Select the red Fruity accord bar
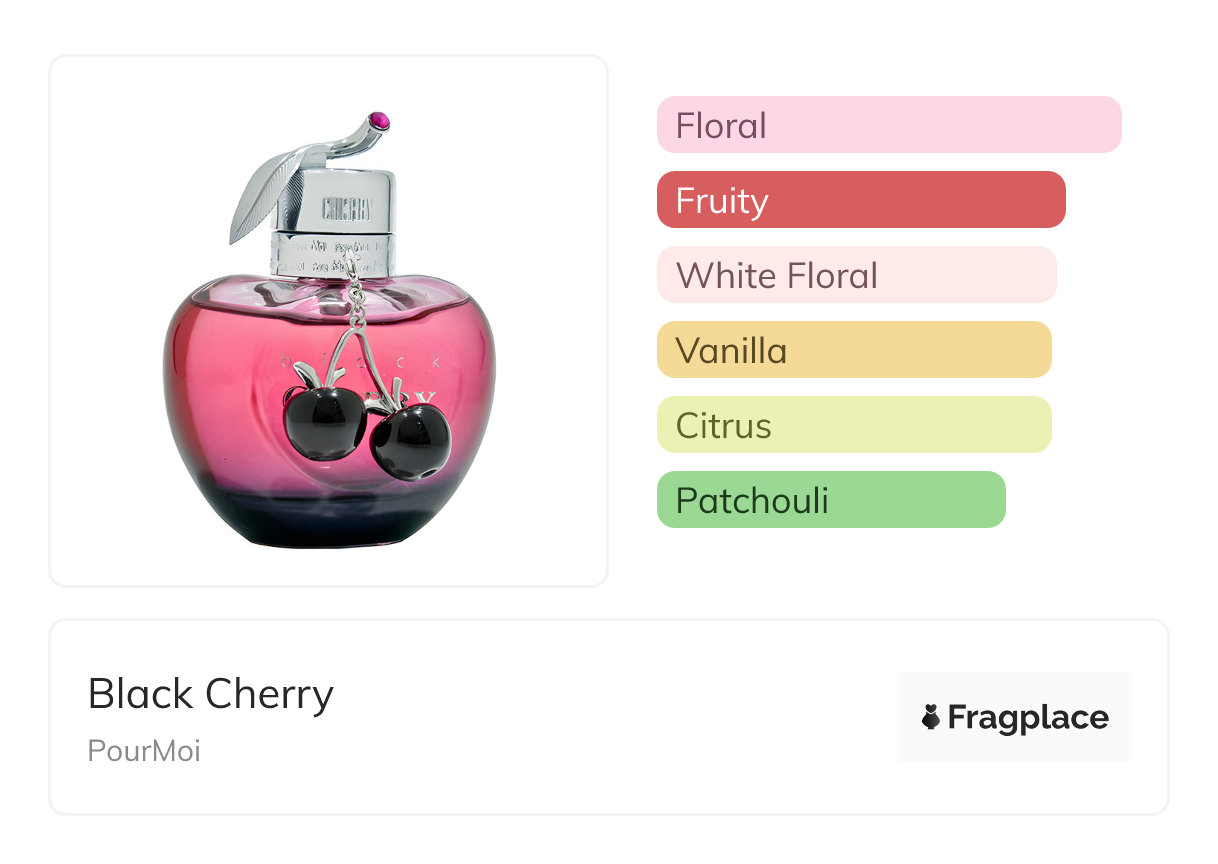The height and width of the screenshot is (864, 1218). [860, 200]
